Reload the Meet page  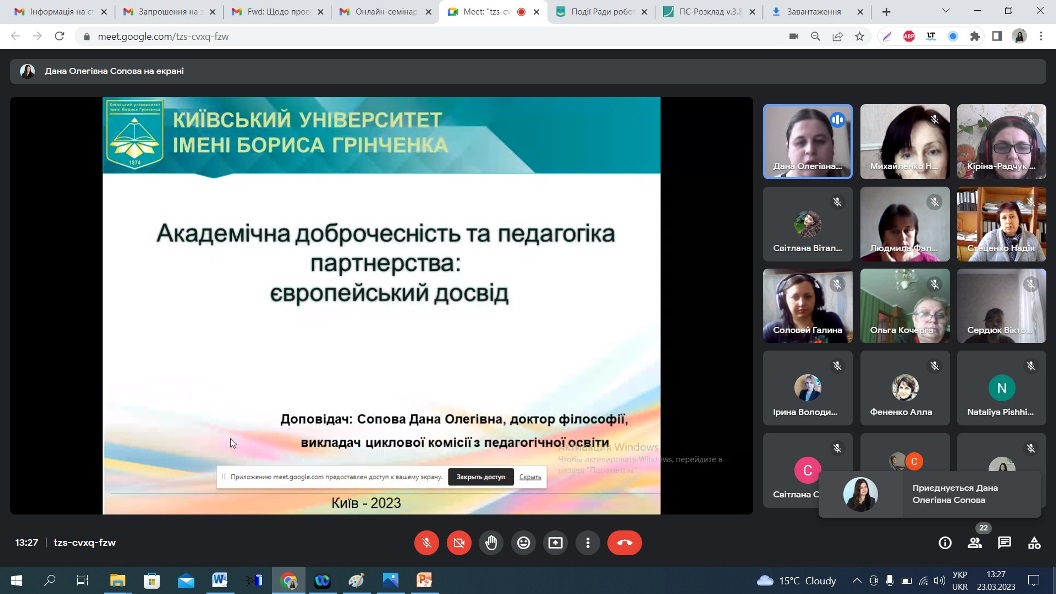(59, 36)
